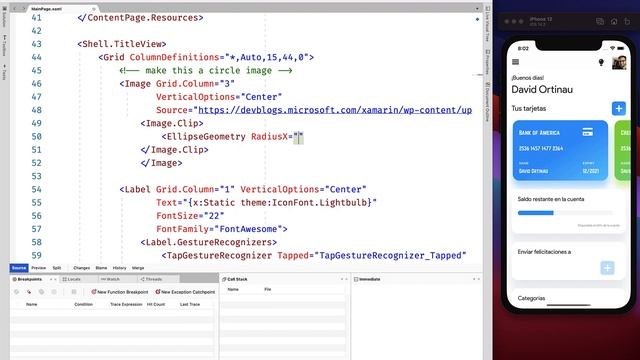Place cursor in RadiusX attribute value
This screenshot has height=360, width=640.
(298, 137)
